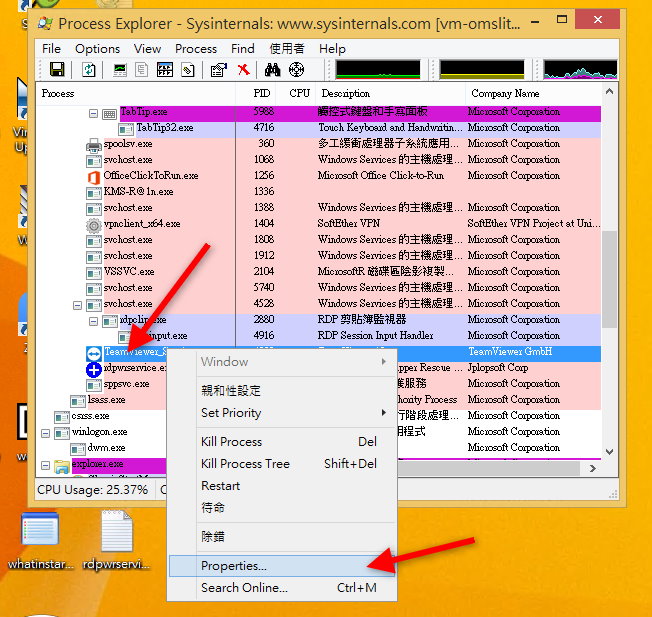This screenshot has height=617, width=652.
Task: Collapse the explorer.exe tree node
Action: (46, 465)
